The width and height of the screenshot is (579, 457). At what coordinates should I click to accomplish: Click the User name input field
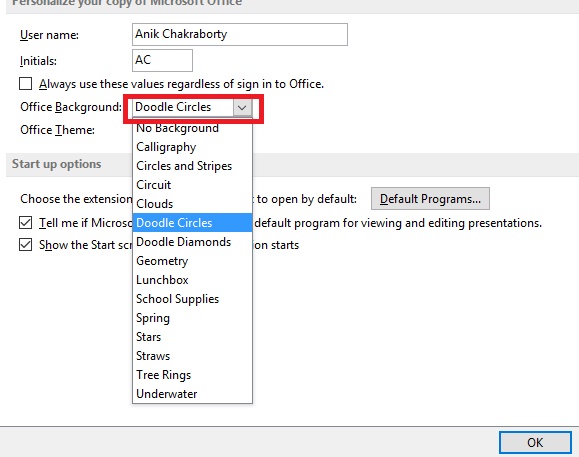pos(240,34)
